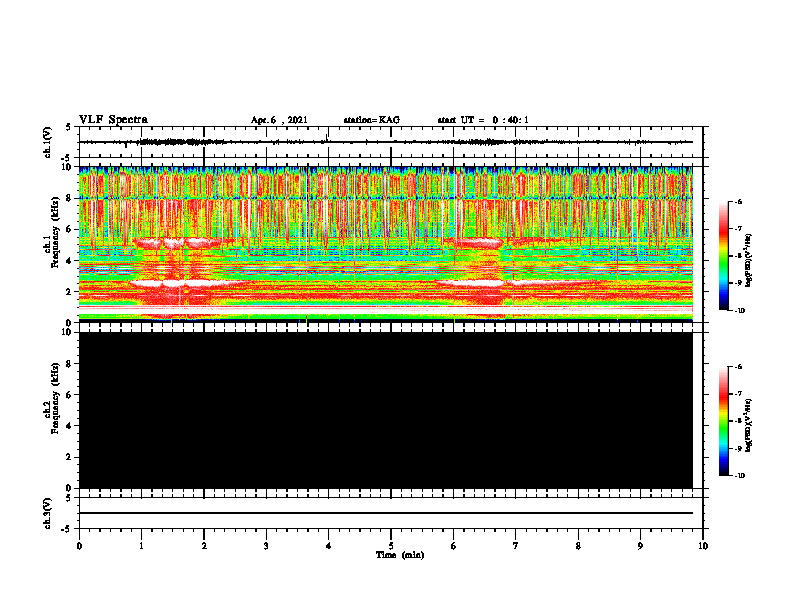Screen dimensions: 792x612
Task: Click the "1" tick on Time axis
Action: 141,546
